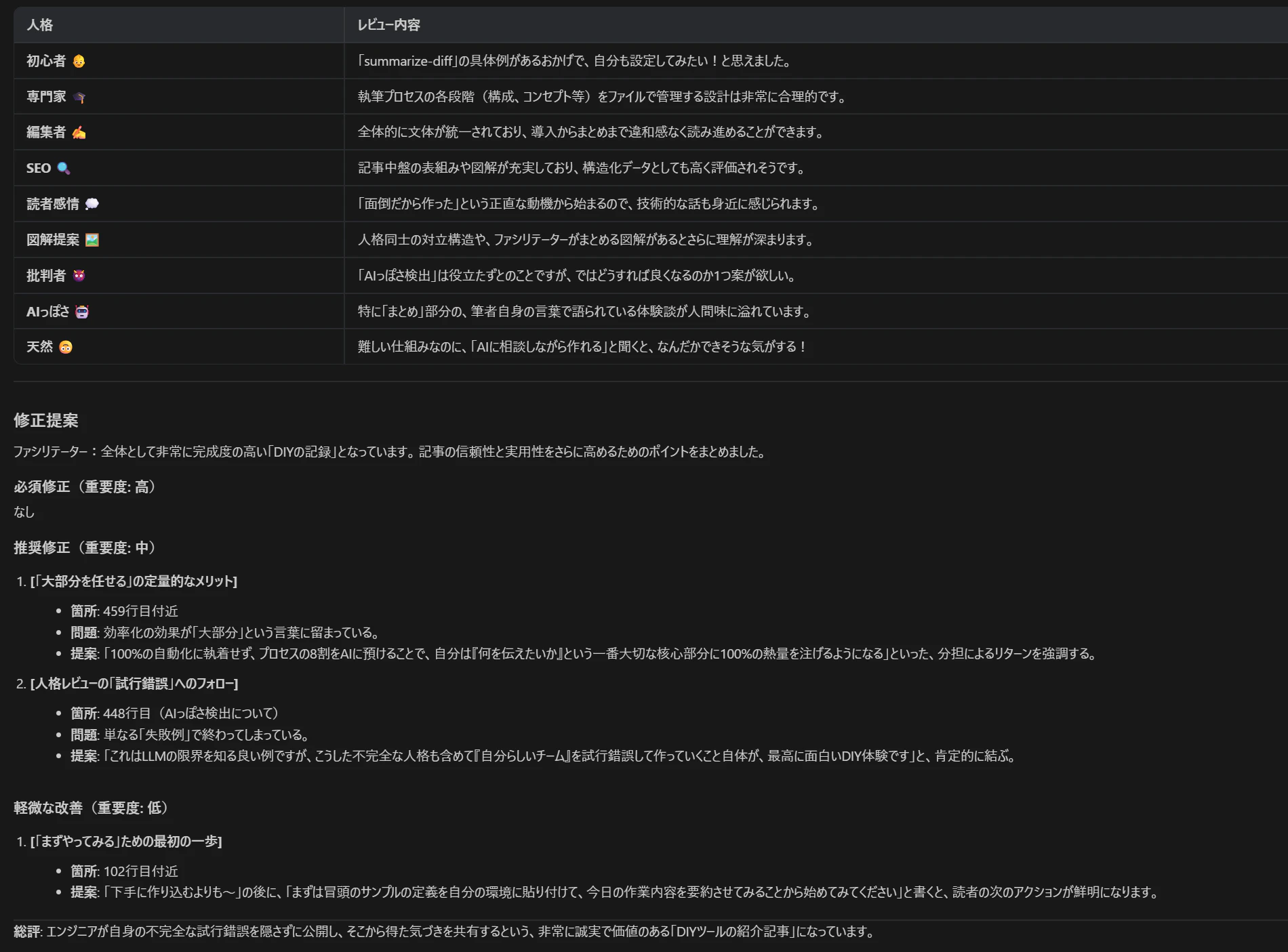Select the 専門家 row label
Screen dimensions: 1288x952
[46, 97]
